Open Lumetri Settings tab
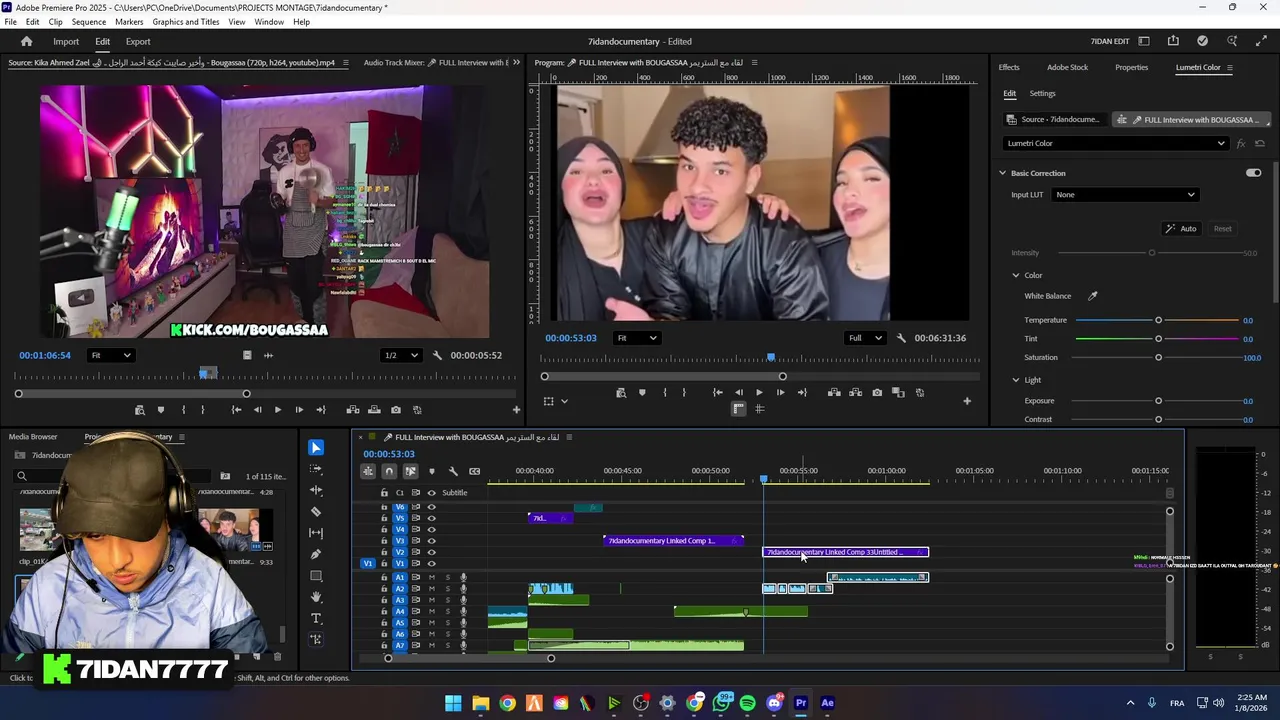The width and height of the screenshot is (1280, 720). [1042, 93]
